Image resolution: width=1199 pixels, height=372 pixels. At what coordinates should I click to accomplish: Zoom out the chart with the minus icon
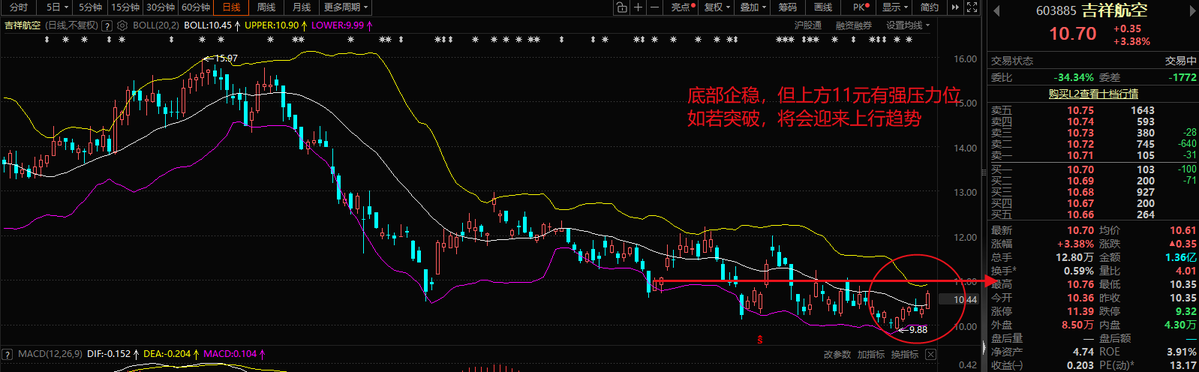coord(655,7)
